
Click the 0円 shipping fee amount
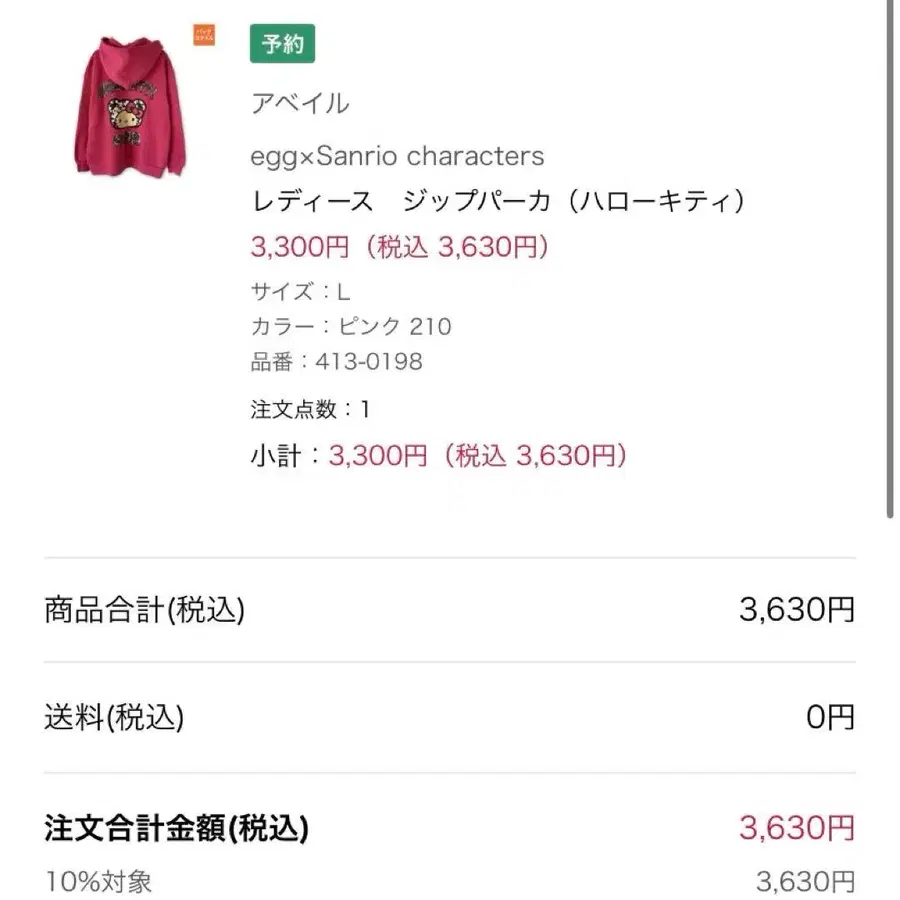(830, 716)
